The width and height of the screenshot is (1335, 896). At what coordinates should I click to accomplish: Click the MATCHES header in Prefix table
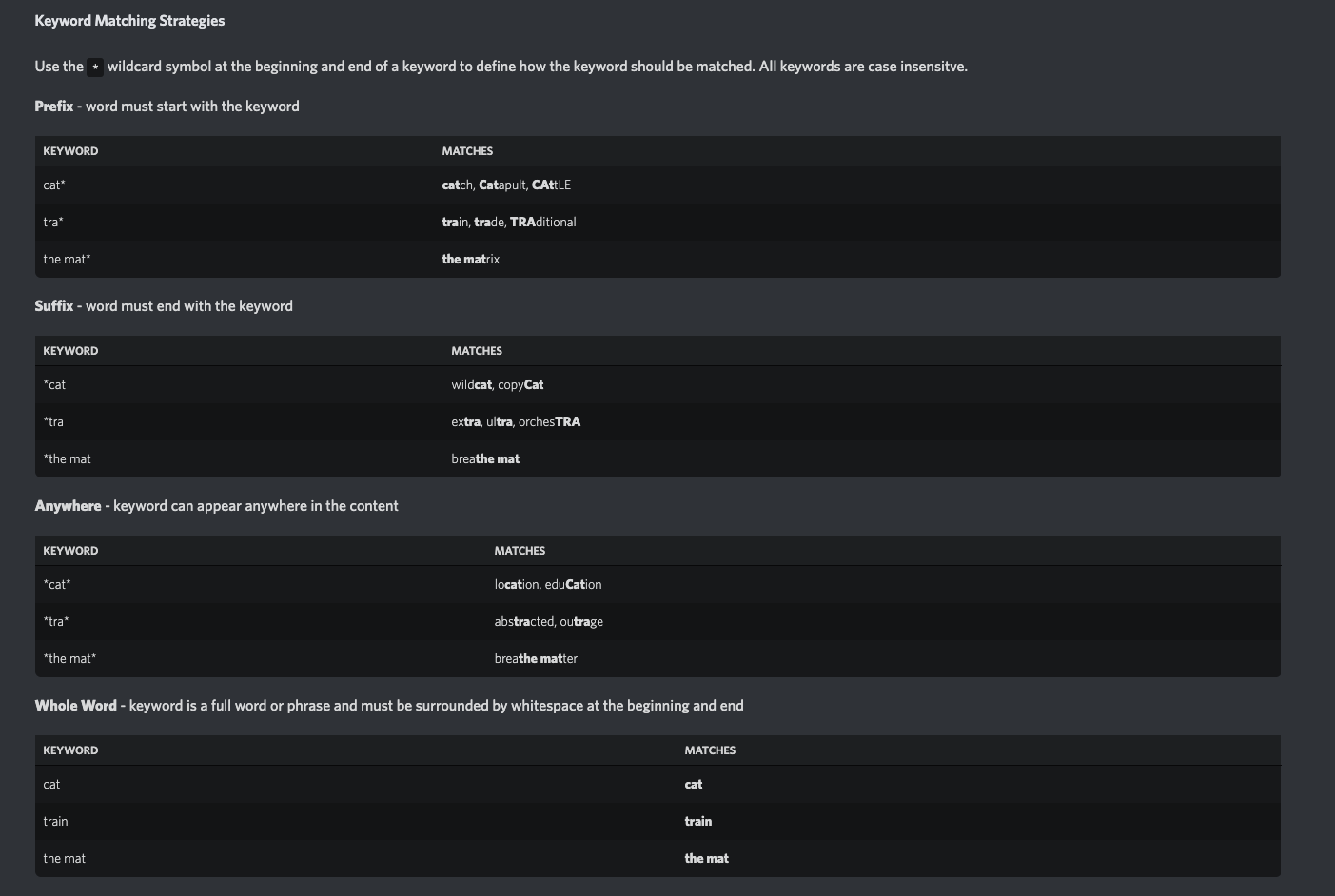[467, 151]
